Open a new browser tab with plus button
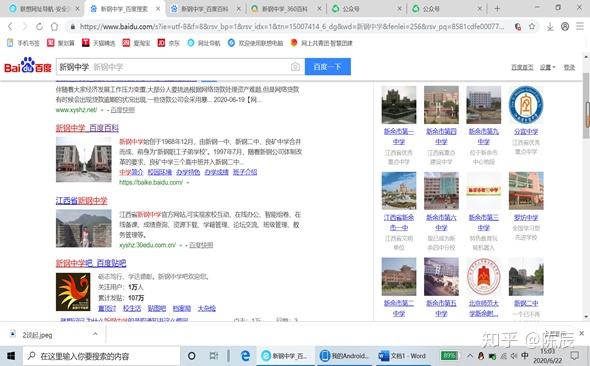This screenshot has height=366, width=590. coord(497,9)
